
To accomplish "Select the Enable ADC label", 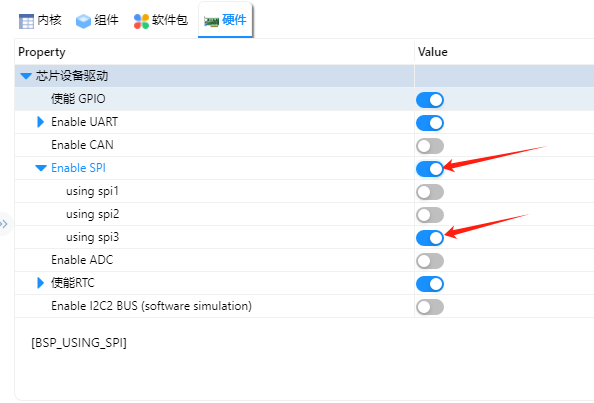I will click(x=82, y=260).
